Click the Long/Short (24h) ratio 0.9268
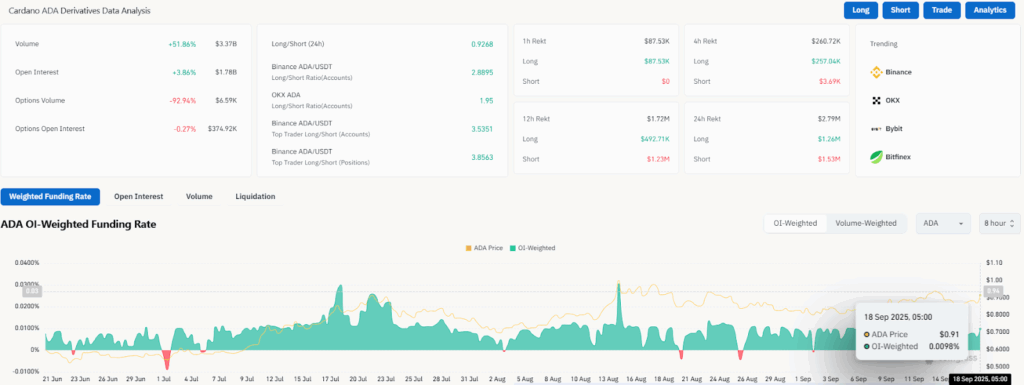This screenshot has width=1024, height=385. pos(482,44)
